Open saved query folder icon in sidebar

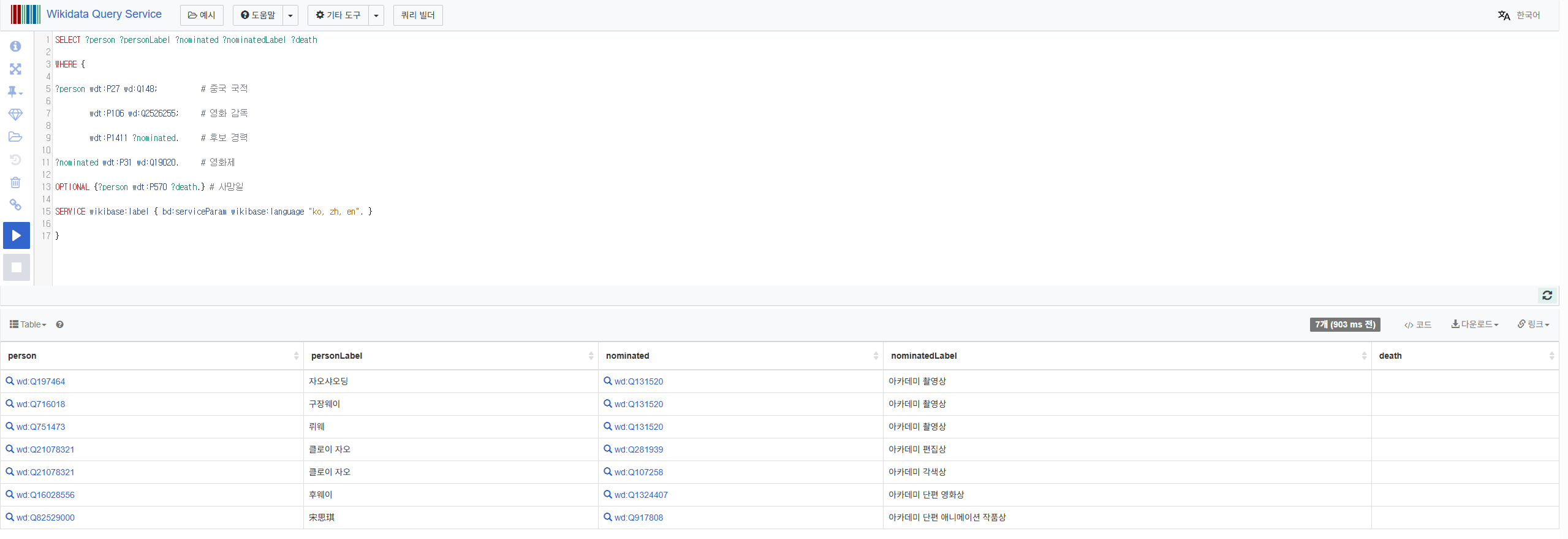click(x=15, y=137)
